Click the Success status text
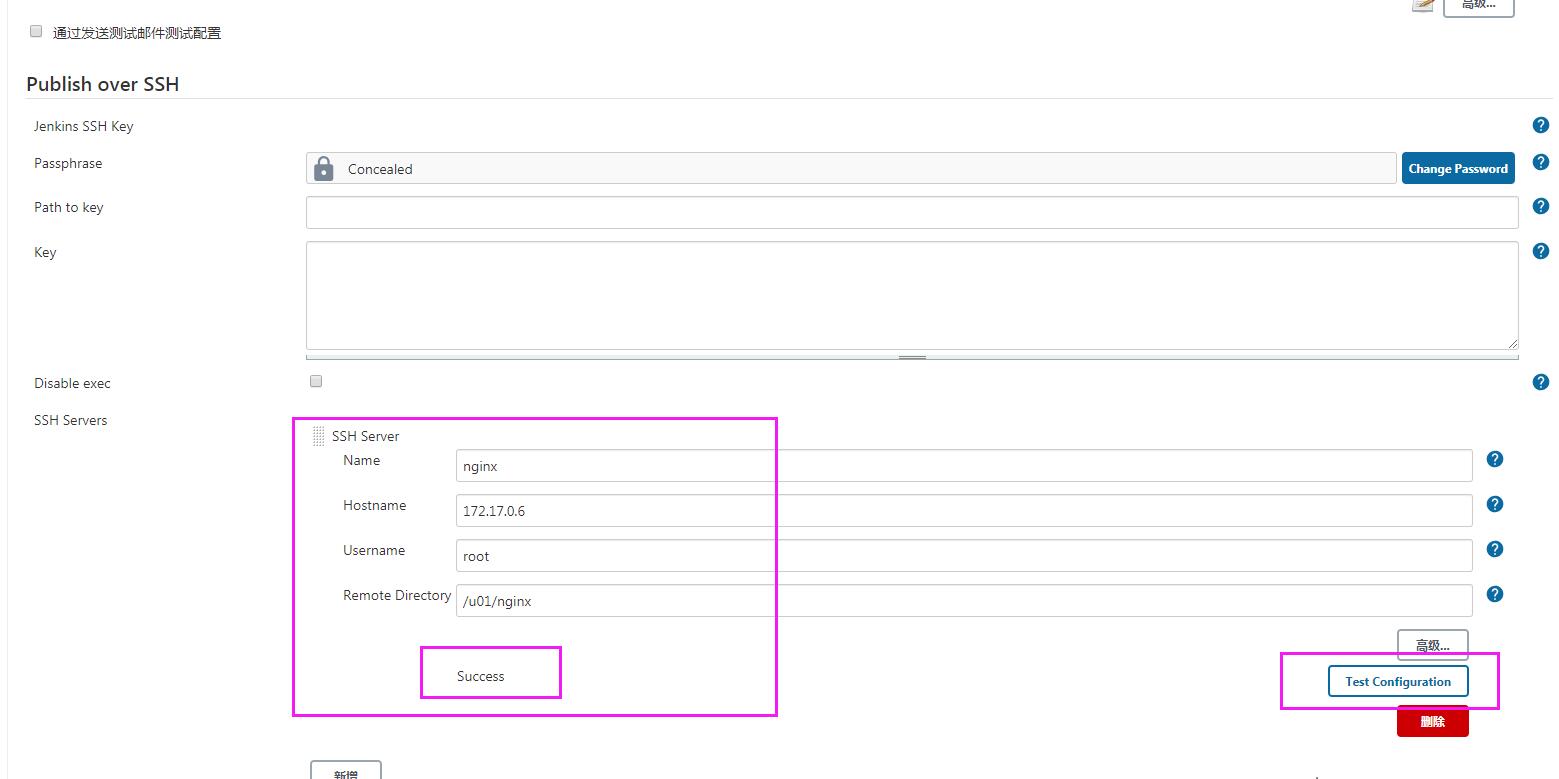The image size is (1559, 779). click(481, 676)
